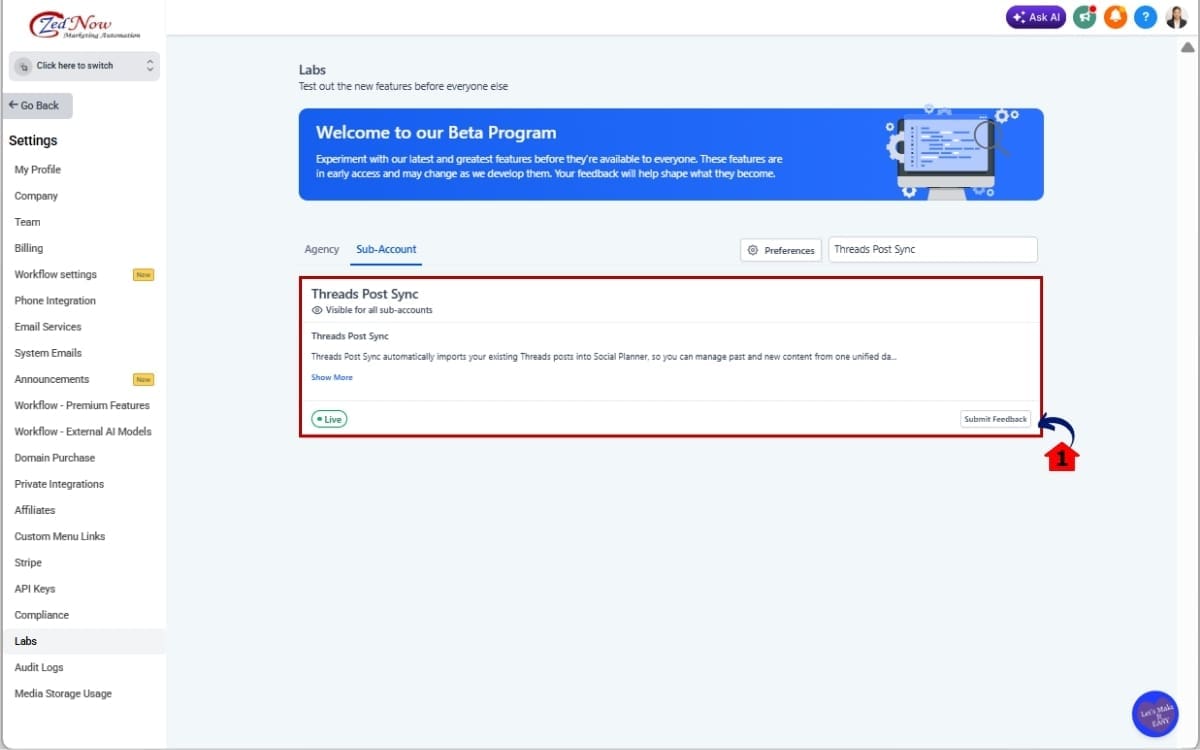
Task: Open Media Storage Usage settings
Action: (63, 693)
